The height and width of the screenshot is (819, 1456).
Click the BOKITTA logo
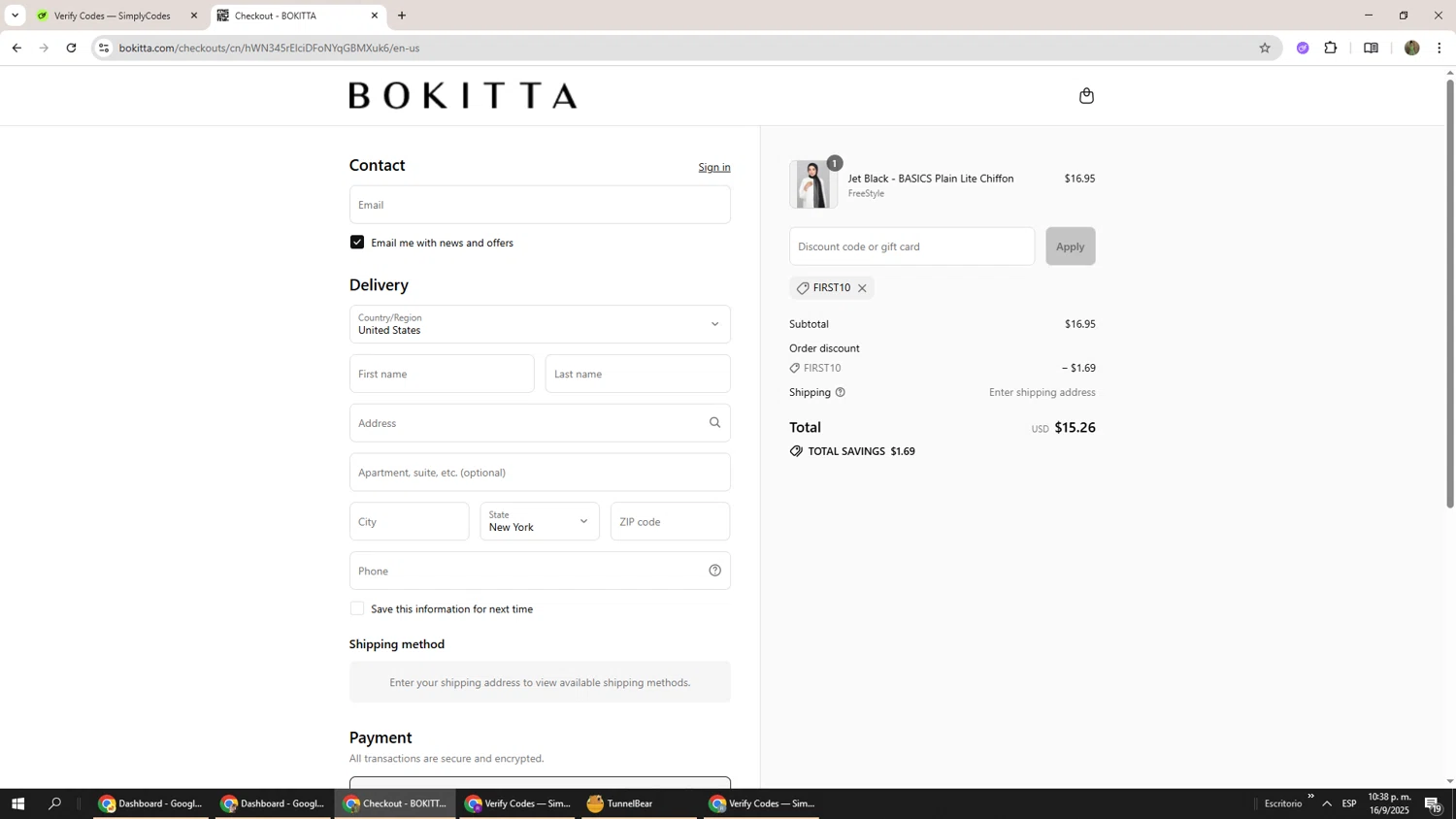point(463,95)
